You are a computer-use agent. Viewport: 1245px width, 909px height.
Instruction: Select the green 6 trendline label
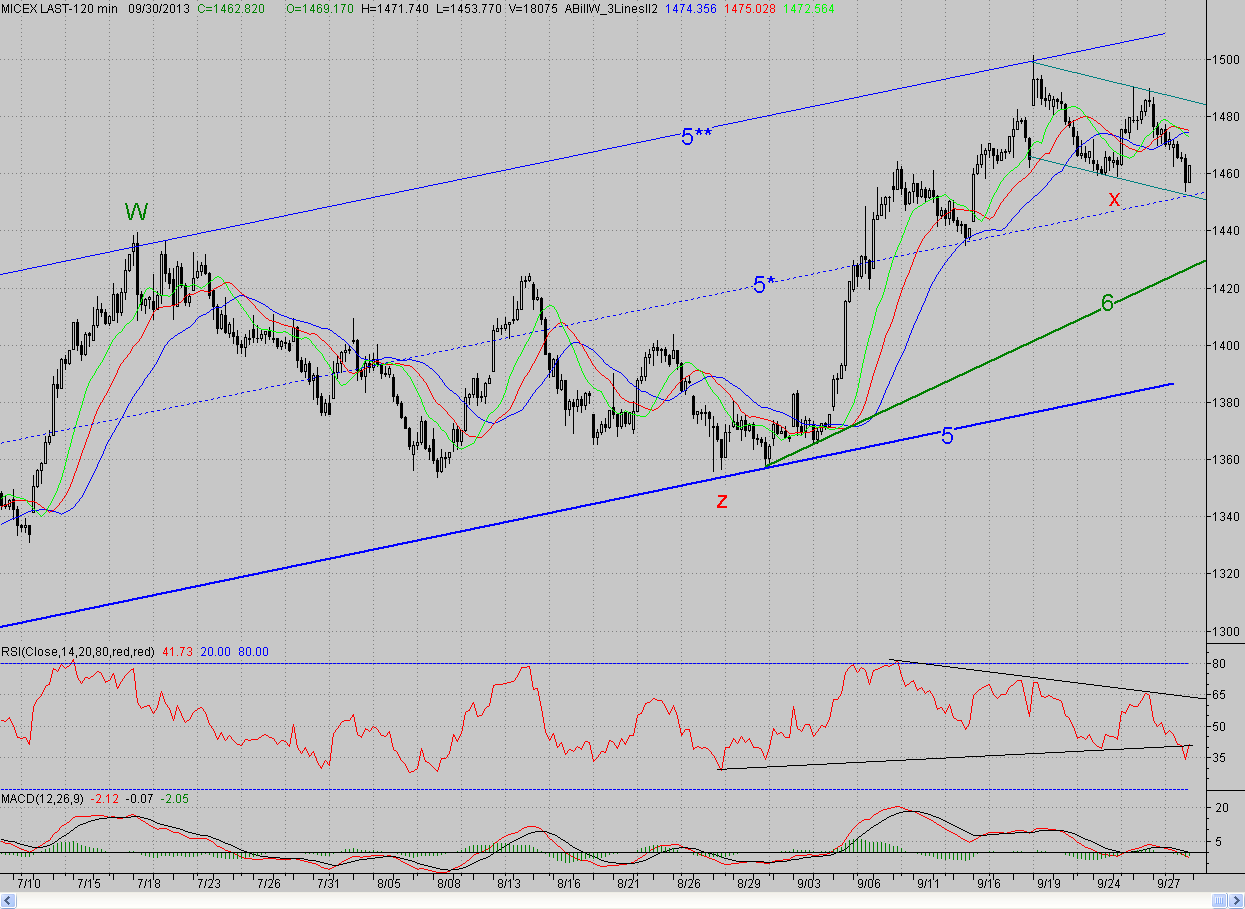1107,303
